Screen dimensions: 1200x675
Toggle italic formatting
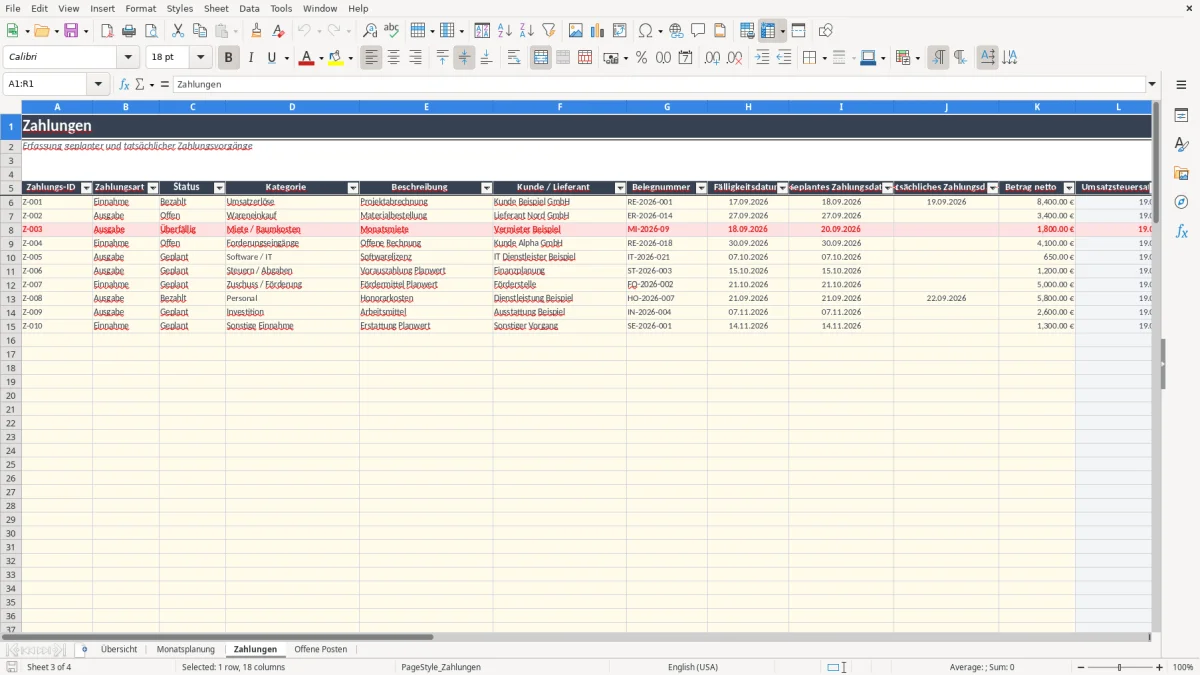250,58
